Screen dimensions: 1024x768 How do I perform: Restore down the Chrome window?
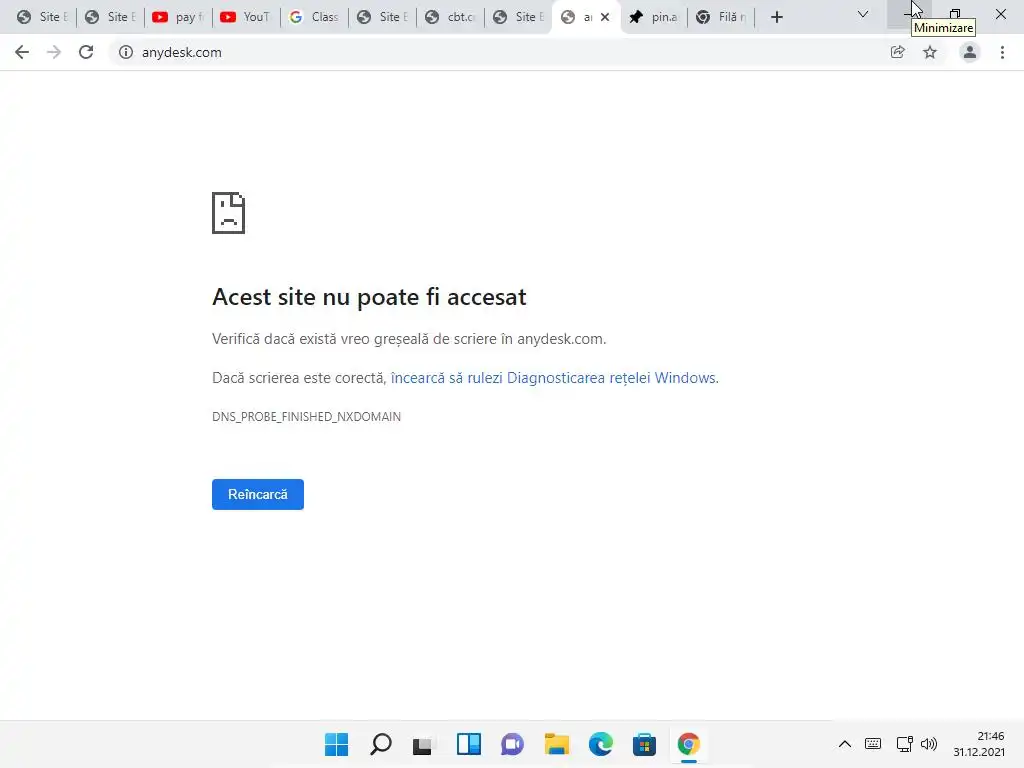point(955,14)
